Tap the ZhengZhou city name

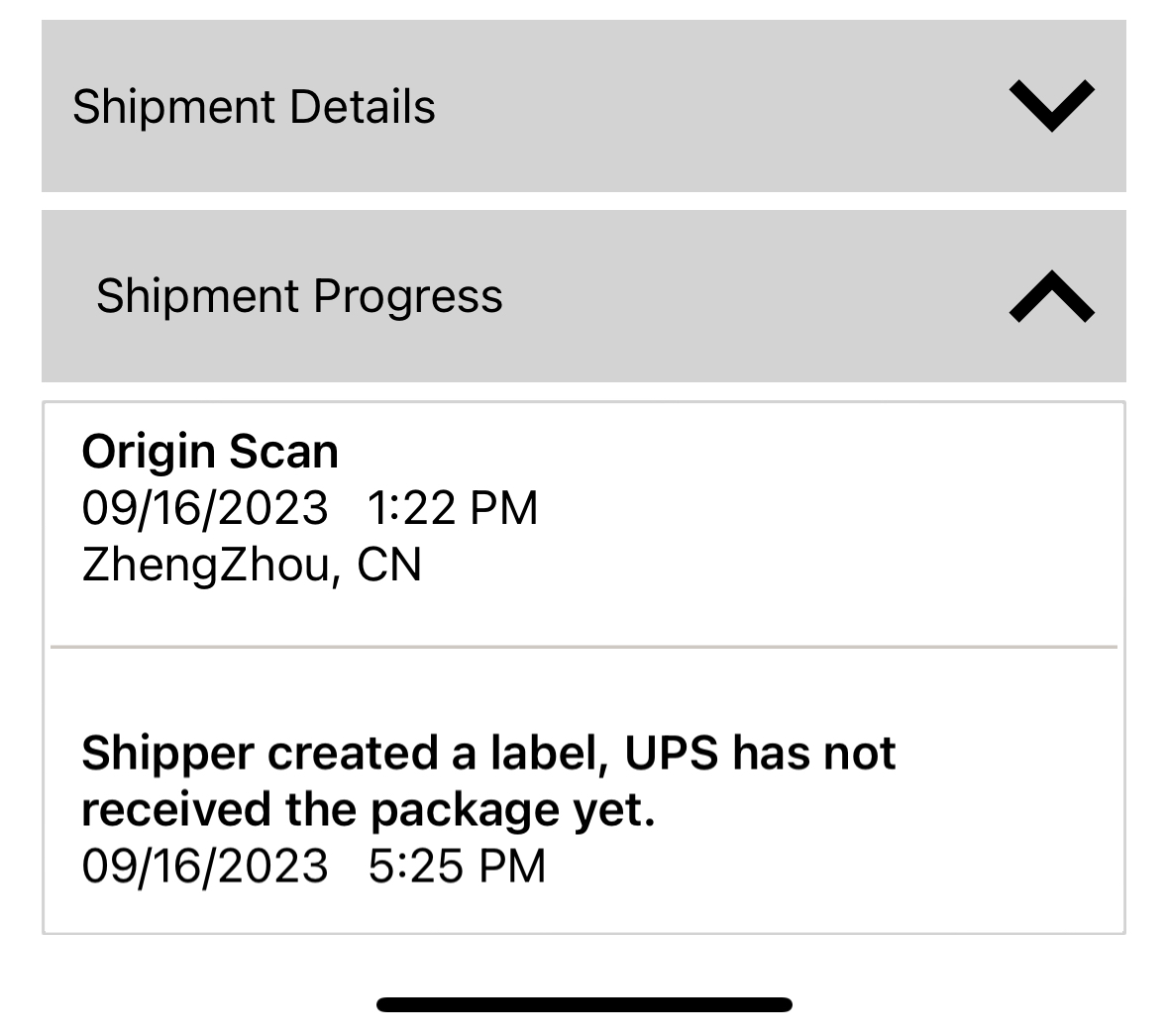[206, 565]
